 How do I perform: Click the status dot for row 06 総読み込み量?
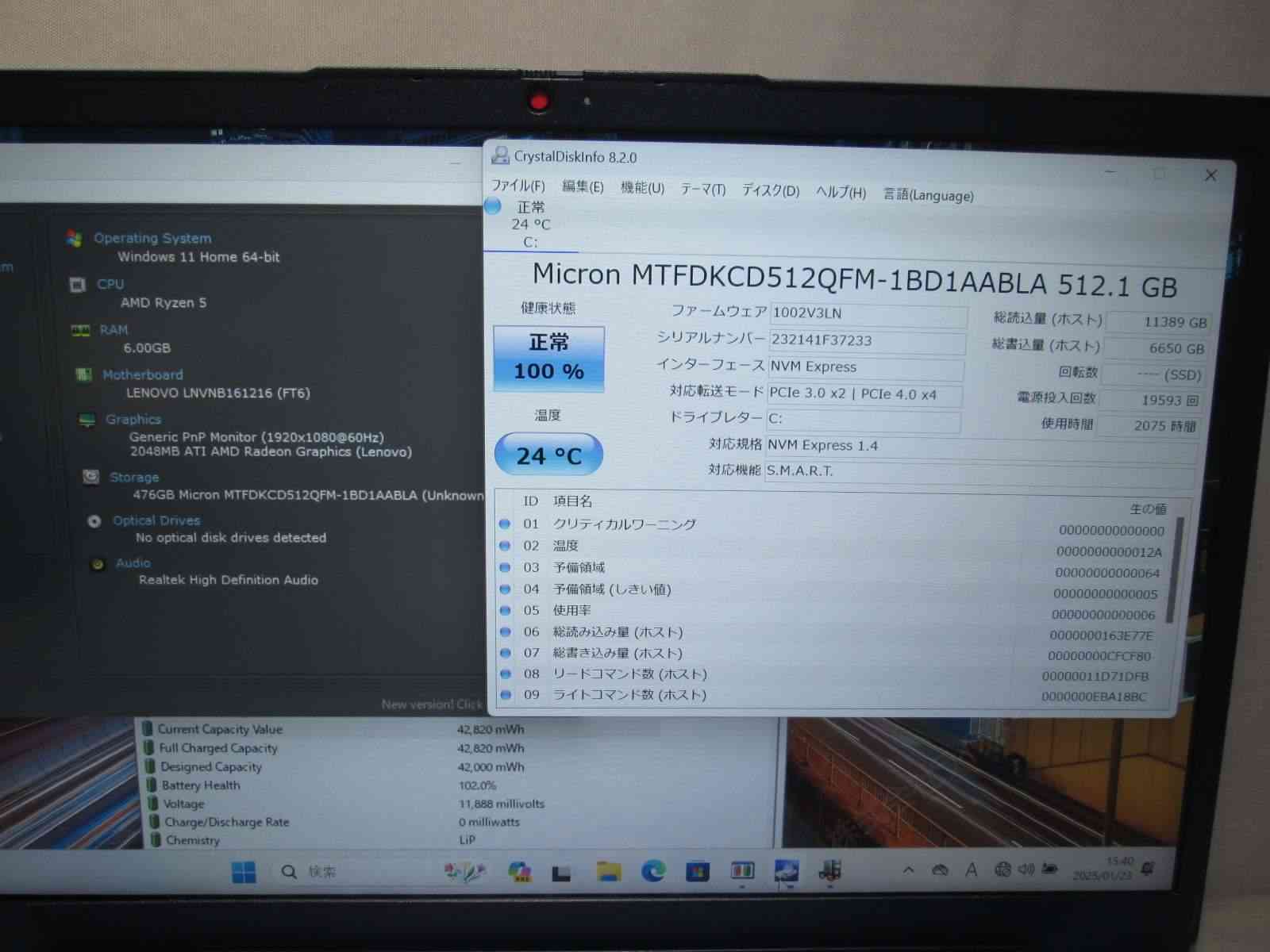(505, 631)
